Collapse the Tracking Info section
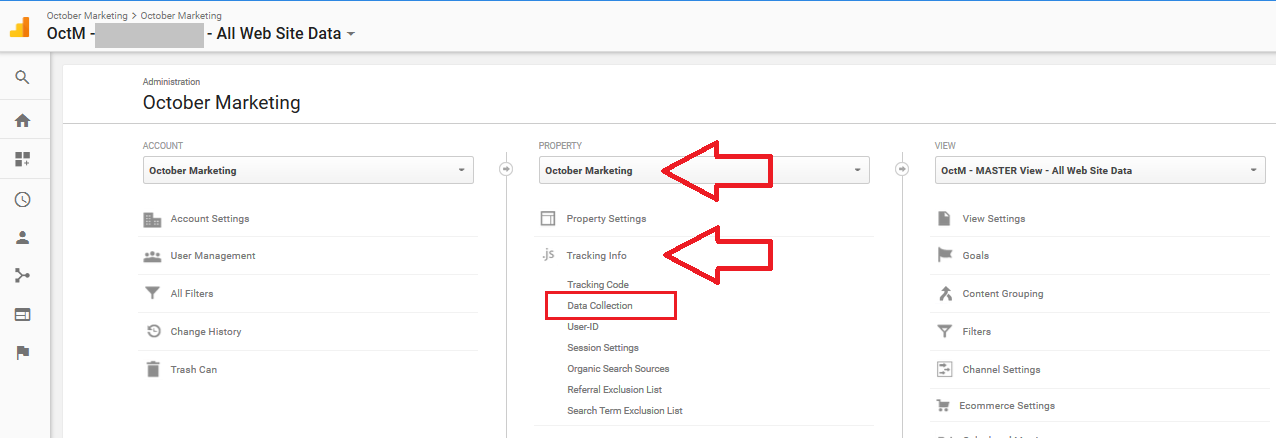 pyautogui.click(x=596, y=256)
